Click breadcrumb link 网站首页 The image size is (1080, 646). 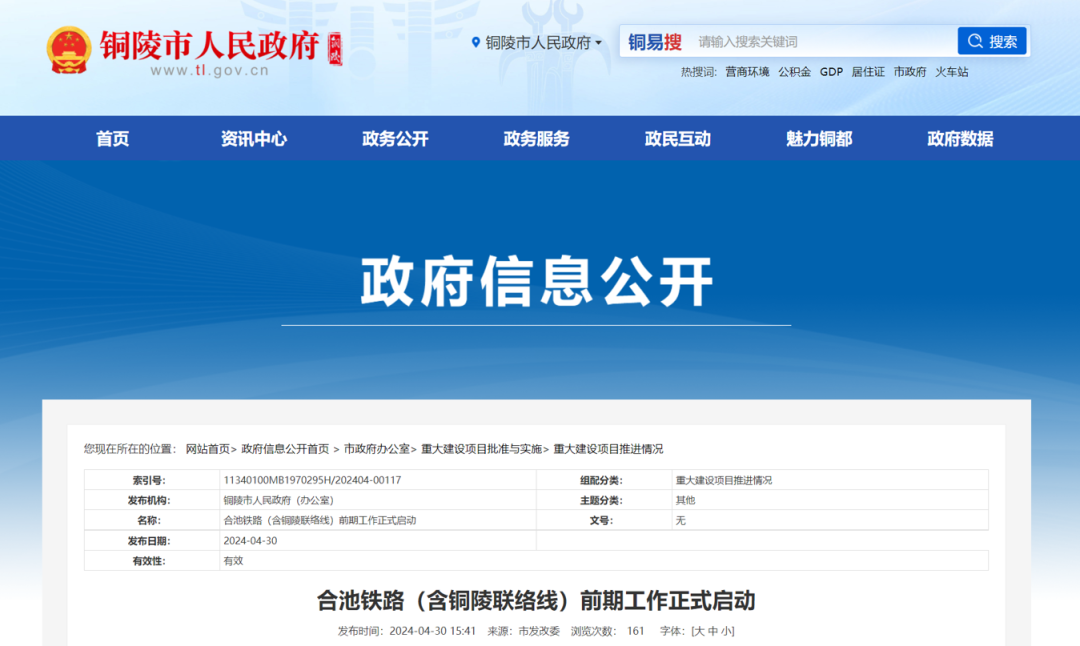pos(207,449)
